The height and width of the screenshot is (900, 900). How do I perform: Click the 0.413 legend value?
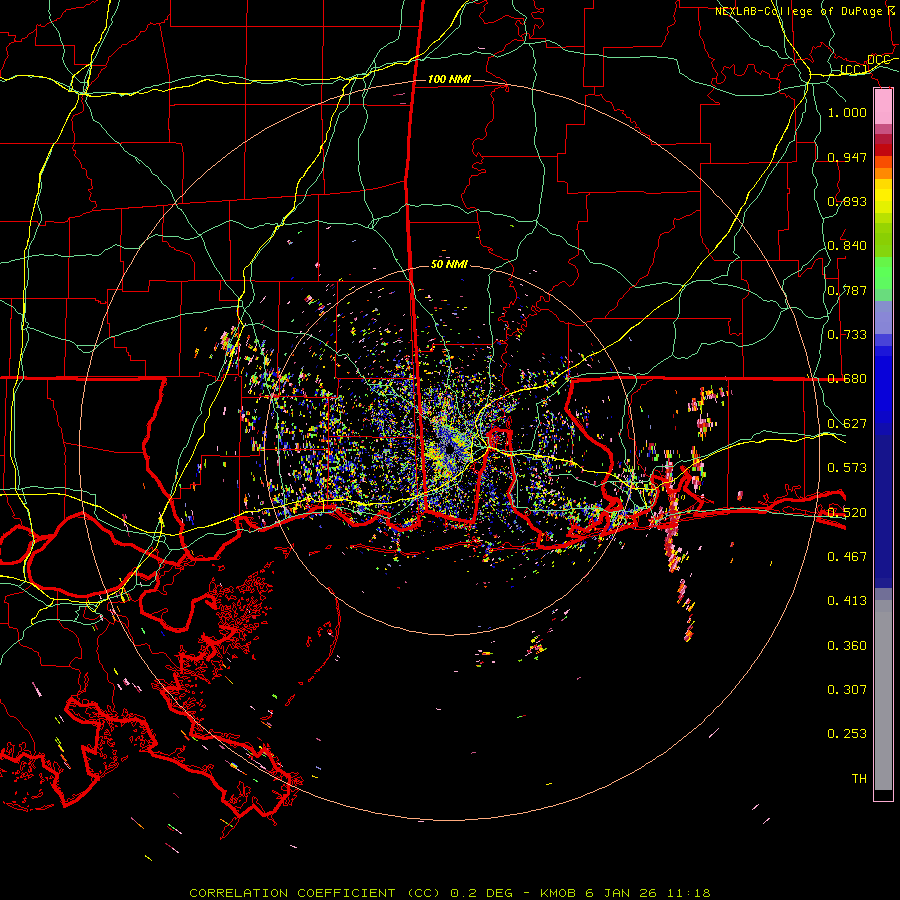847,600
